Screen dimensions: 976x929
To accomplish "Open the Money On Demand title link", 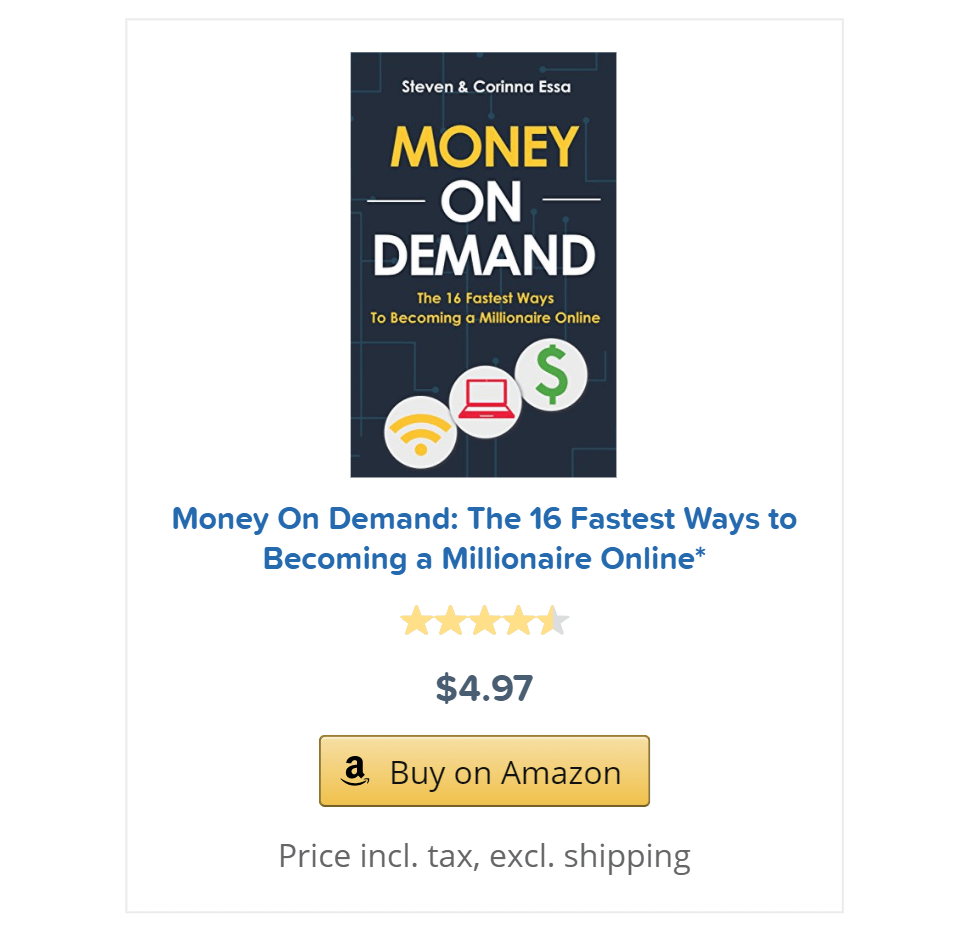I will coord(484,538).
